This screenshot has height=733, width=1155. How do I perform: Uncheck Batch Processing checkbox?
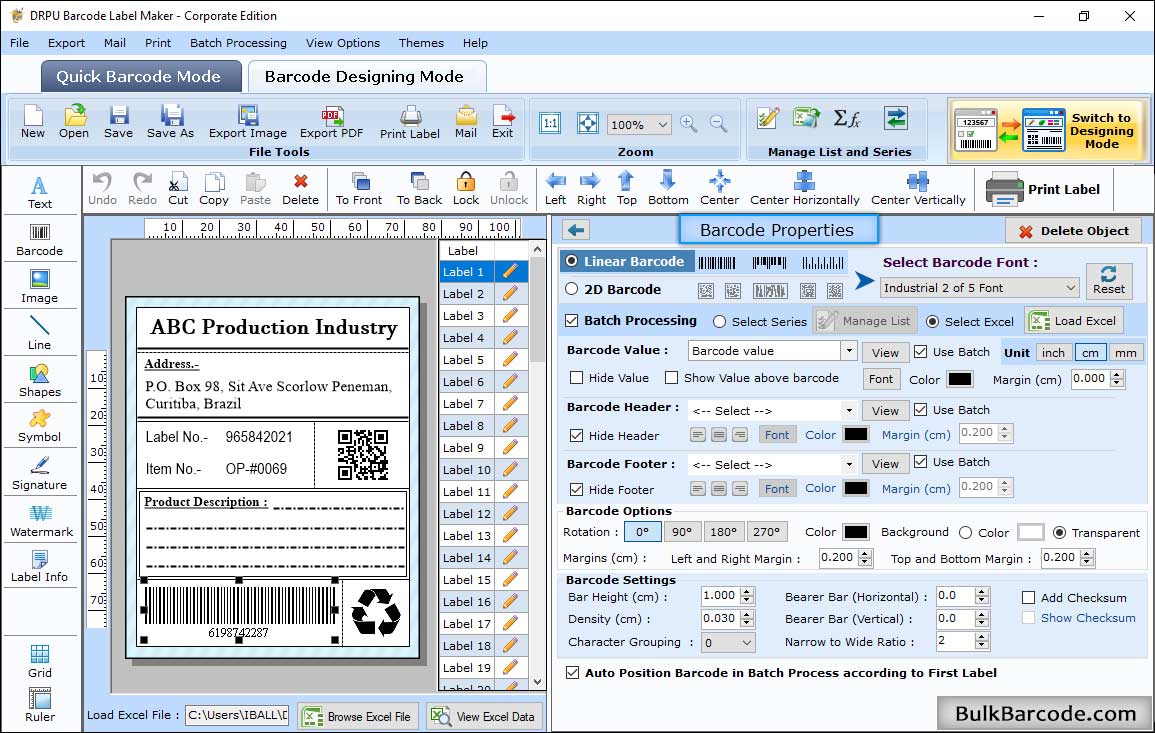pos(572,320)
